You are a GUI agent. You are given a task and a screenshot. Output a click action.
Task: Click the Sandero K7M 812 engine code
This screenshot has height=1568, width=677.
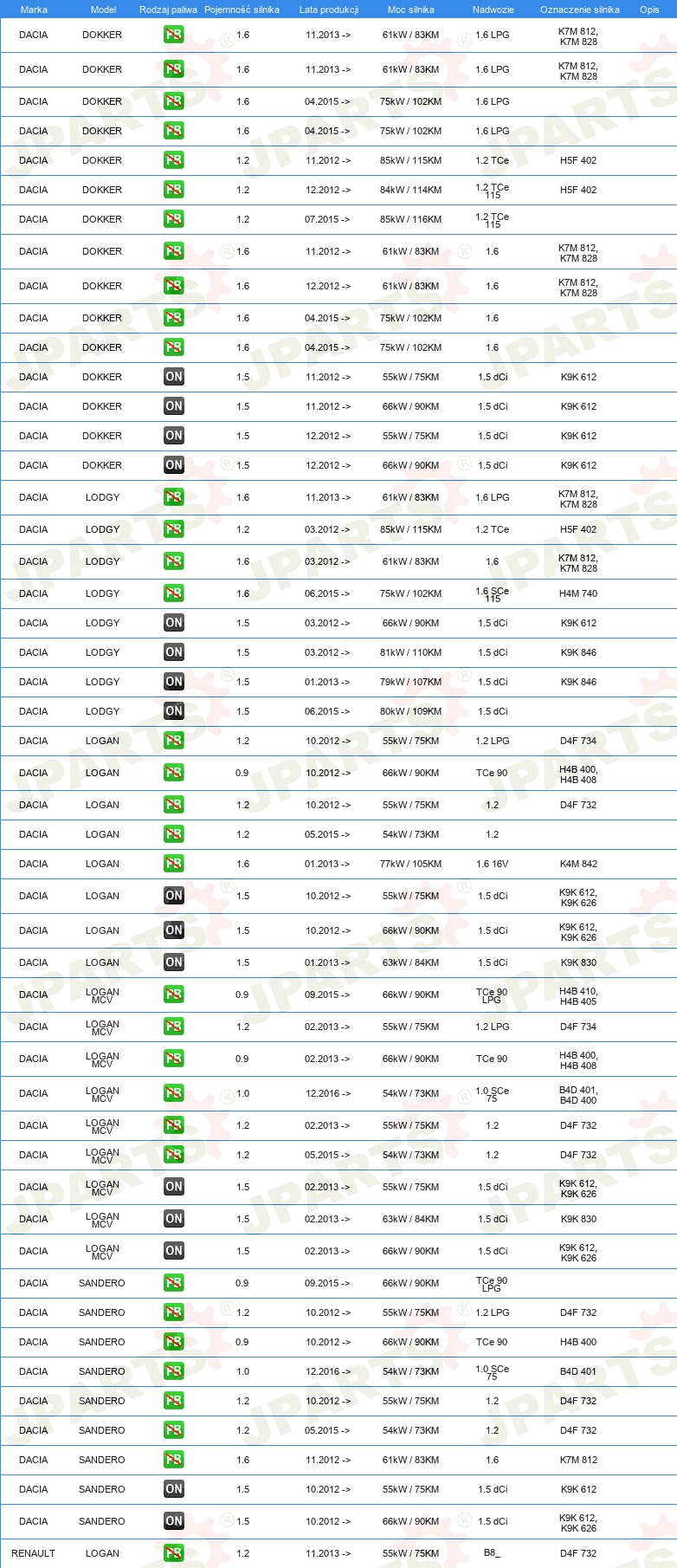(x=578, y=1460)
